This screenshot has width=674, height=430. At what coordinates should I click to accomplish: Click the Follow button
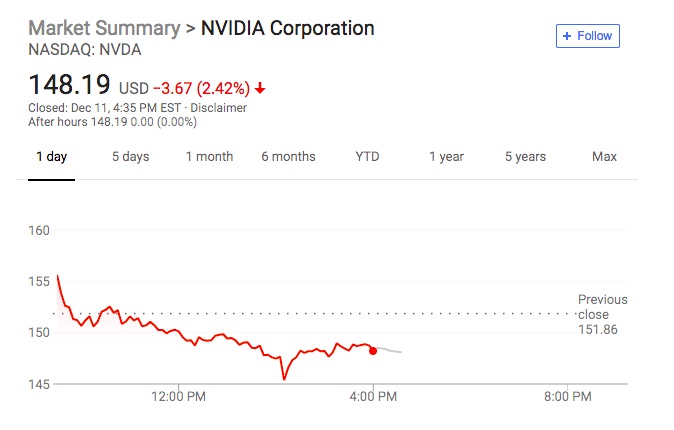pyautogui.click(x=588, y=36)
